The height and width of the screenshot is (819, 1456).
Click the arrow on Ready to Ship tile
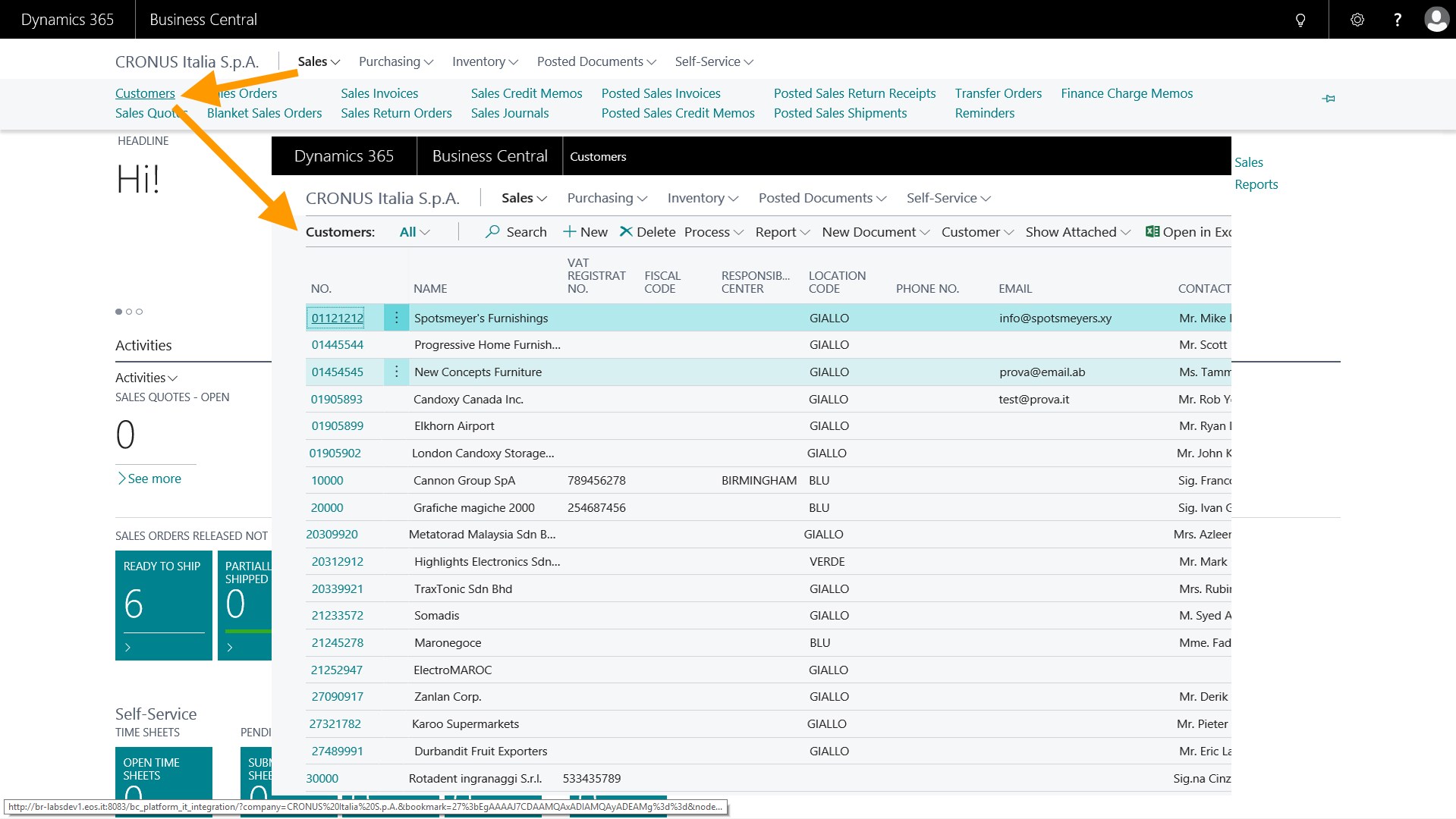(127, 648)
